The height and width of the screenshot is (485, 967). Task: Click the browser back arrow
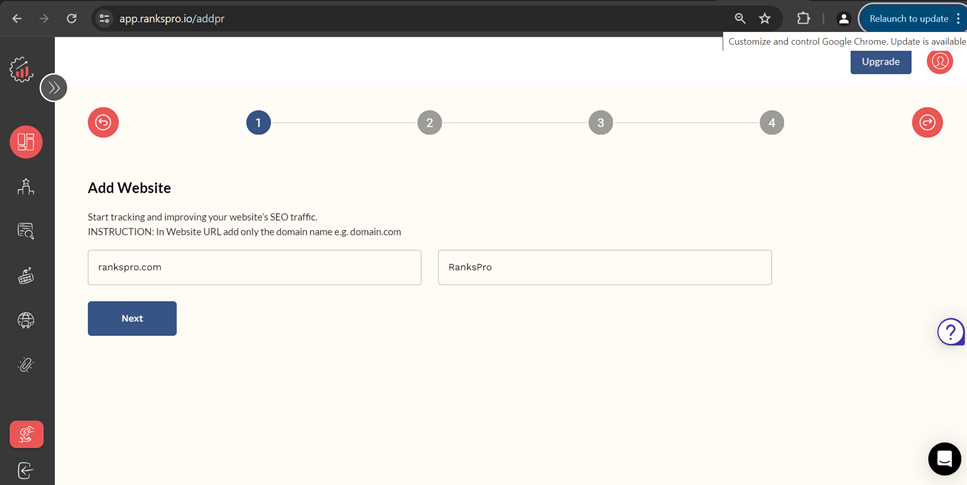coord(17,19)
